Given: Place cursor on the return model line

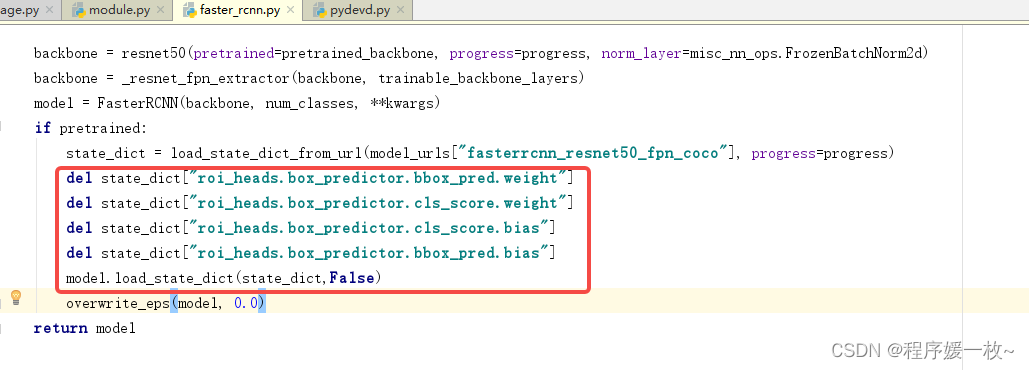Looking at the screenshot, I should 85,328.
